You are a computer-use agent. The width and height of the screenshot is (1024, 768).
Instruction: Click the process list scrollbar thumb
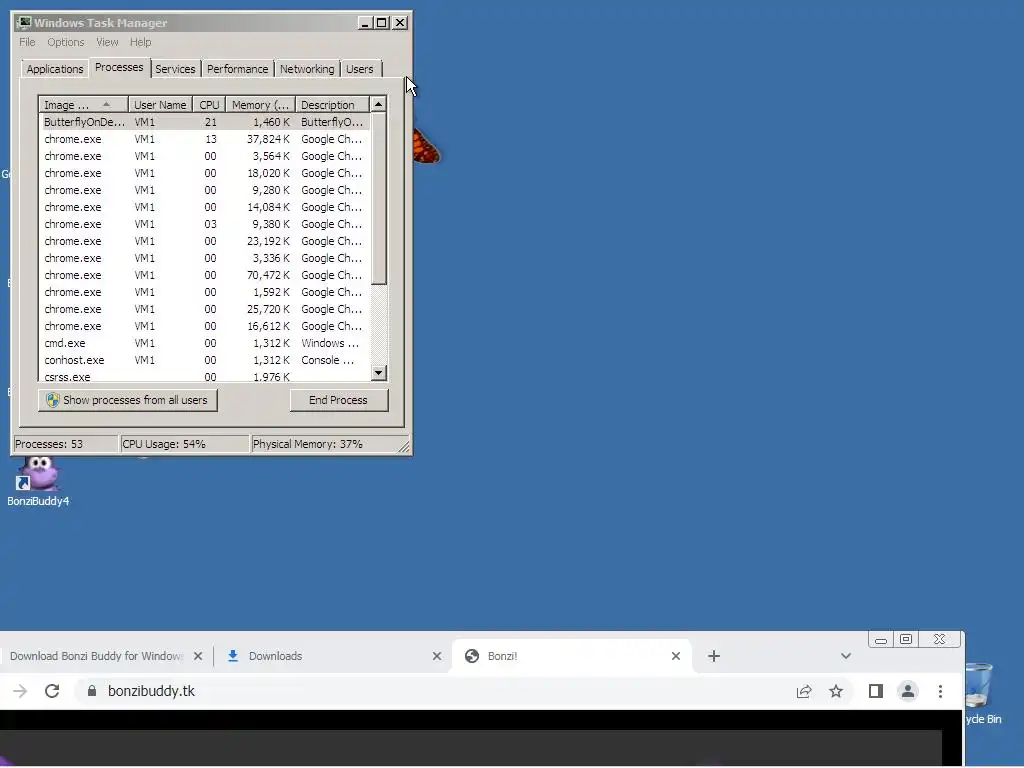(379, 199)
